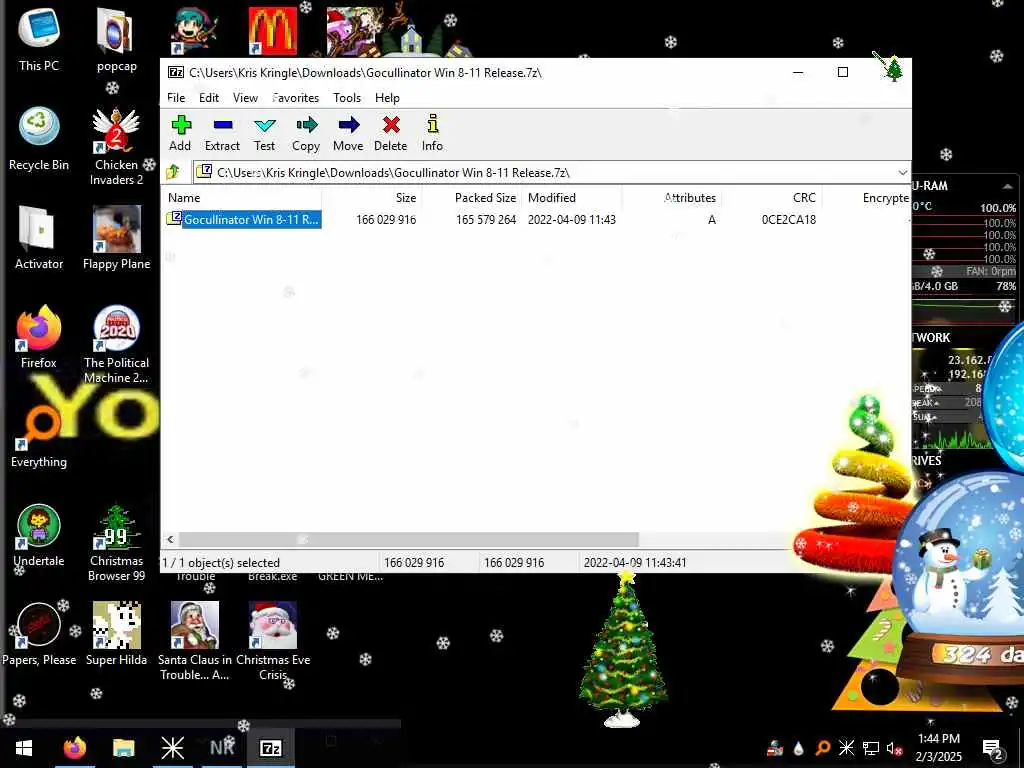
Task: Go up one folder level in 7-Zip
Action: point(174,172)
